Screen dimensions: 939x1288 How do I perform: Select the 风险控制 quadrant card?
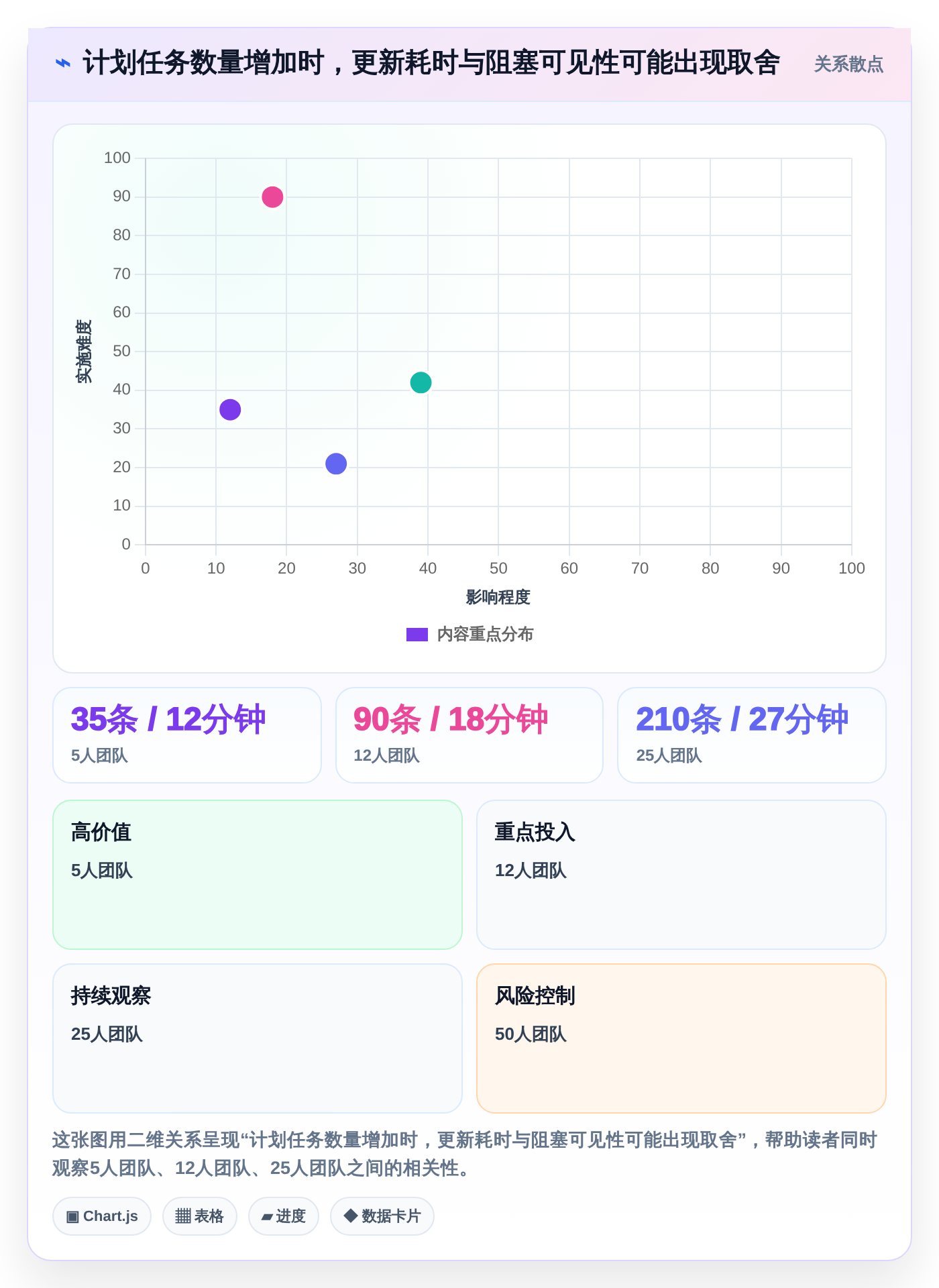click(x=681, y=1038)
